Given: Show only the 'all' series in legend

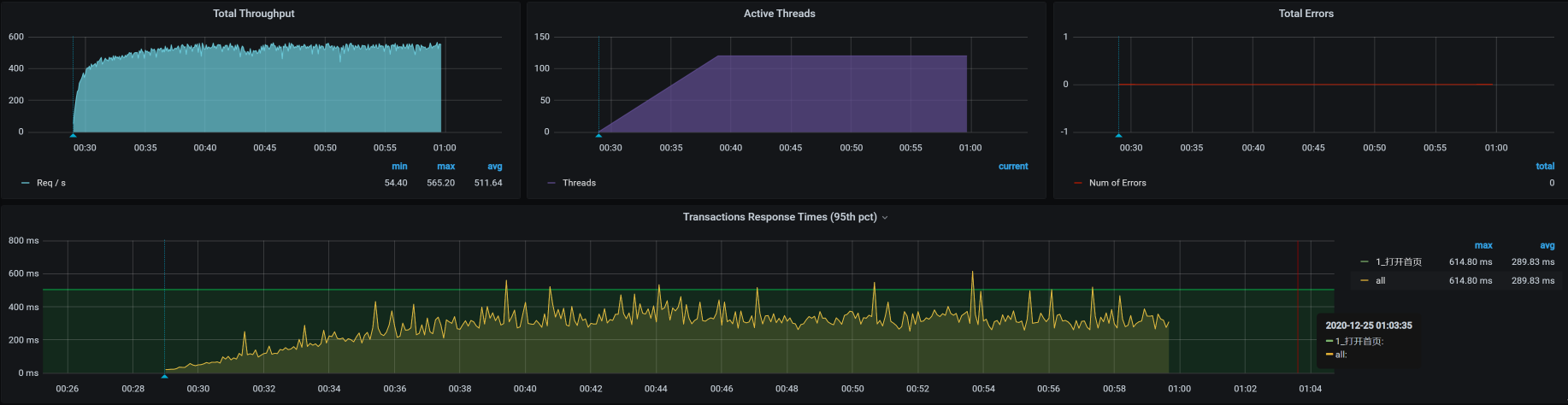Looking at the screenshot, I should [x=1380, y=280].
